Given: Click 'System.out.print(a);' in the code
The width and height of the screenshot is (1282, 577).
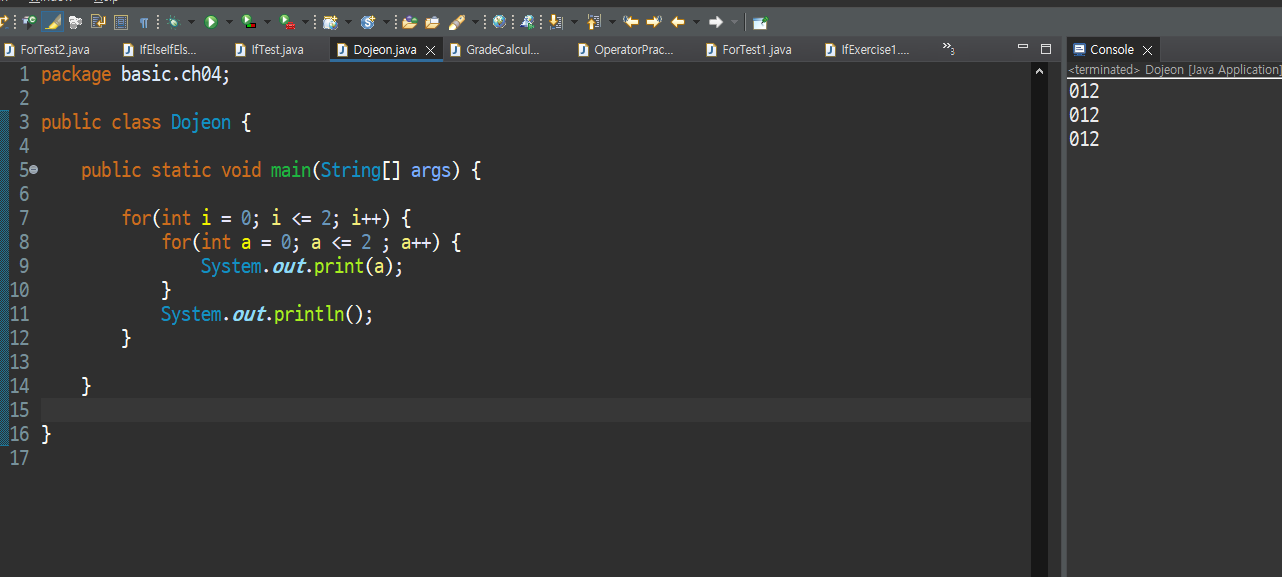Looking at the screenshot, I should click(x=302, y=266).
